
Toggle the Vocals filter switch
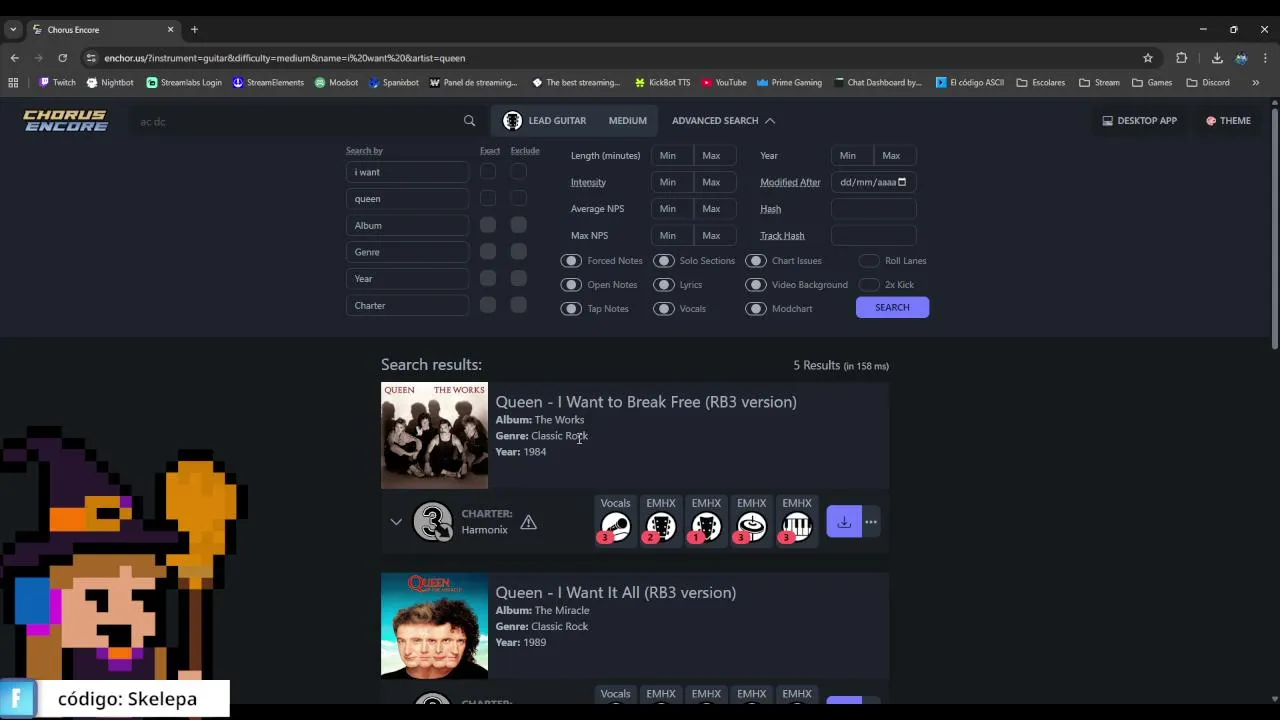click(664, 309)
